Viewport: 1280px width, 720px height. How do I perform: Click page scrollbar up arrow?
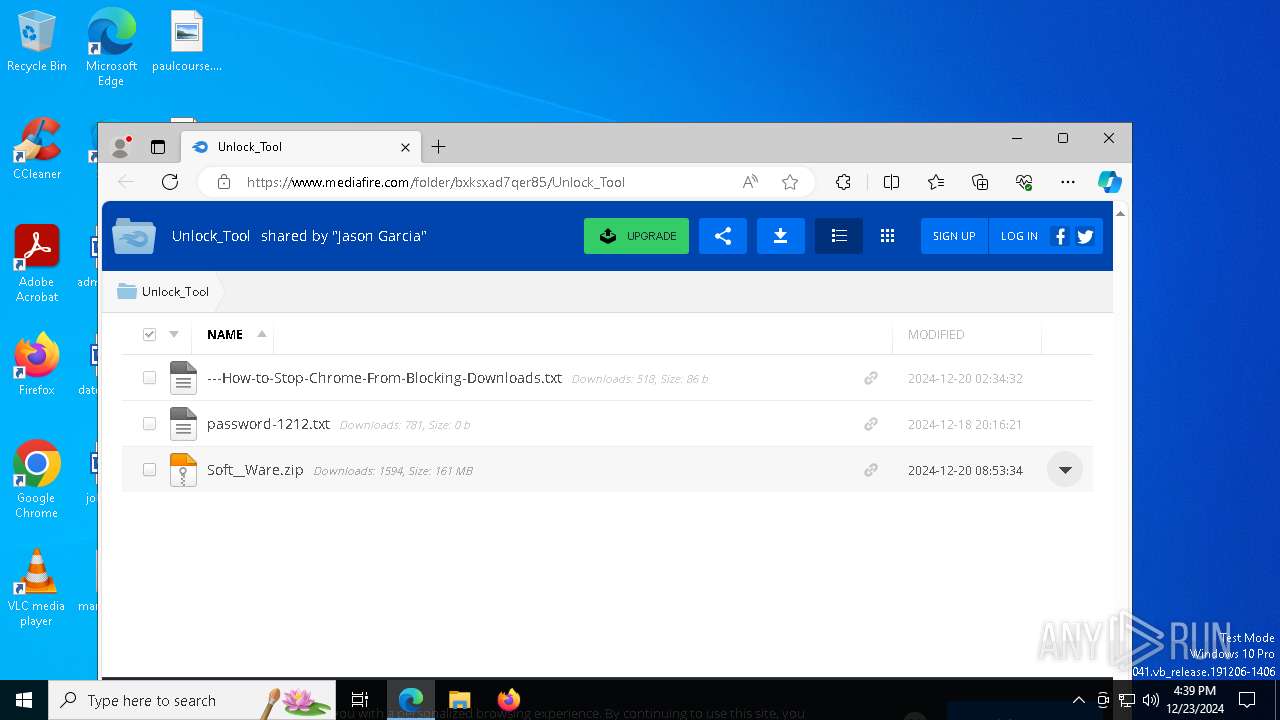(1121, 213)
